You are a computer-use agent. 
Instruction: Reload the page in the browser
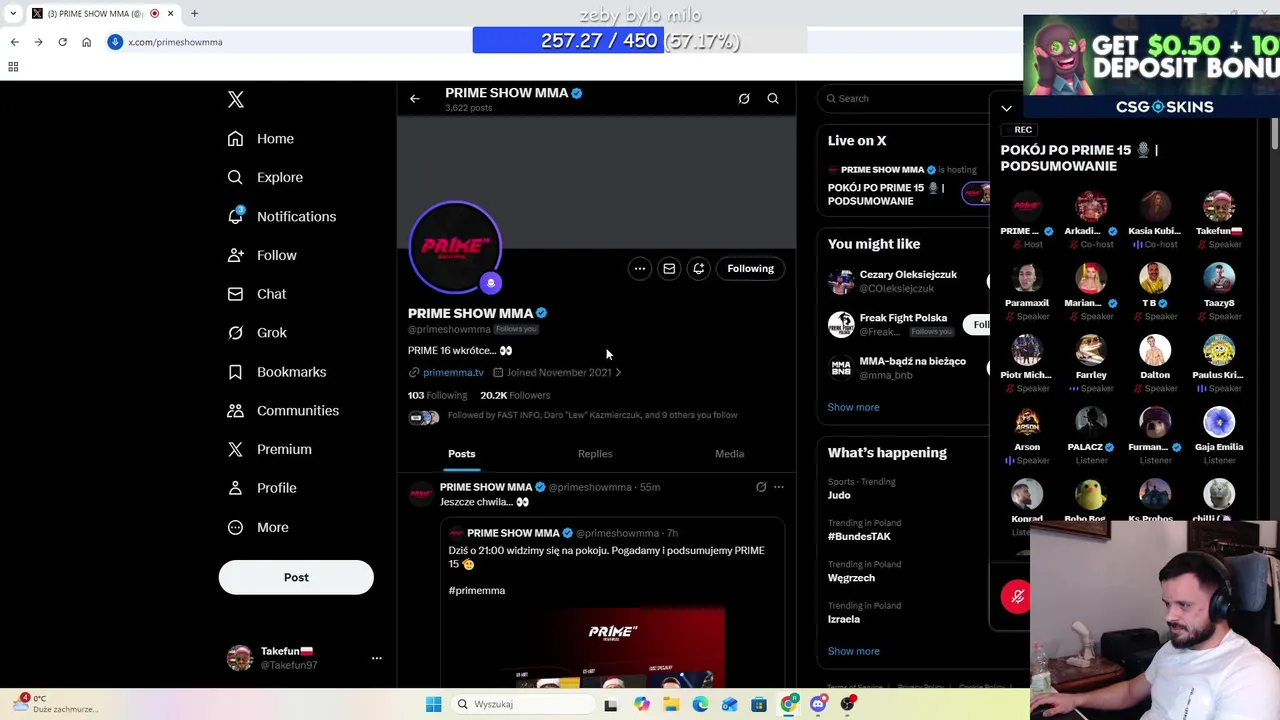pyautogui.click(x=62, y=42)
